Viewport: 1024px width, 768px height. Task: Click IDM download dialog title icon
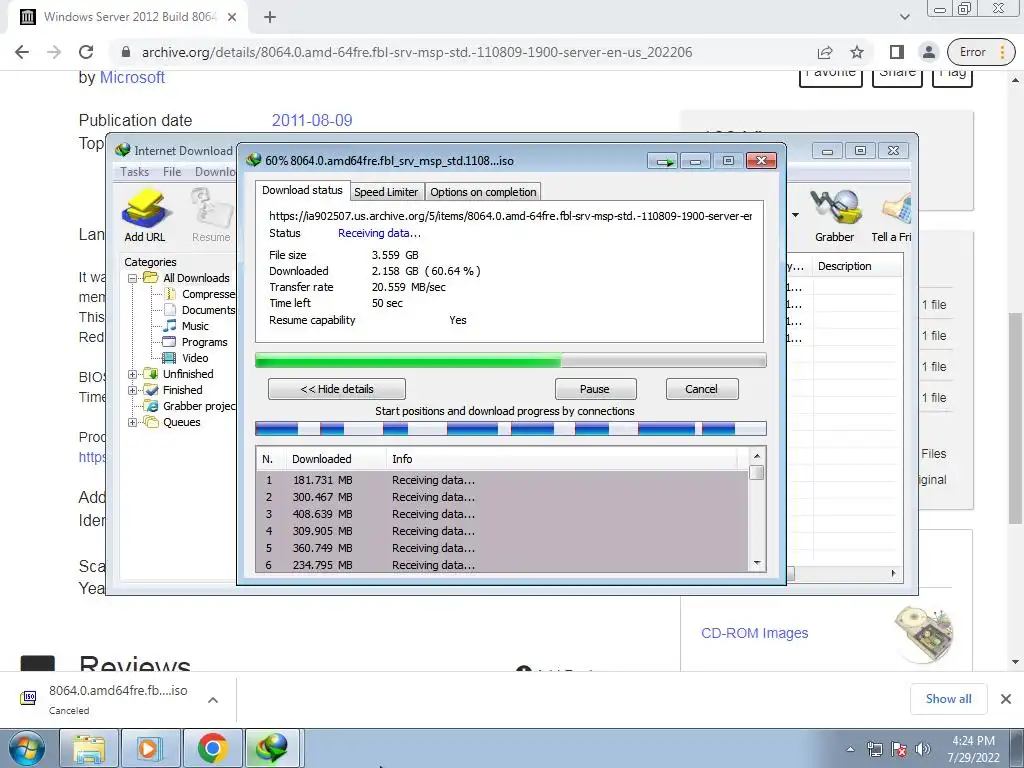tap(253, 160)
